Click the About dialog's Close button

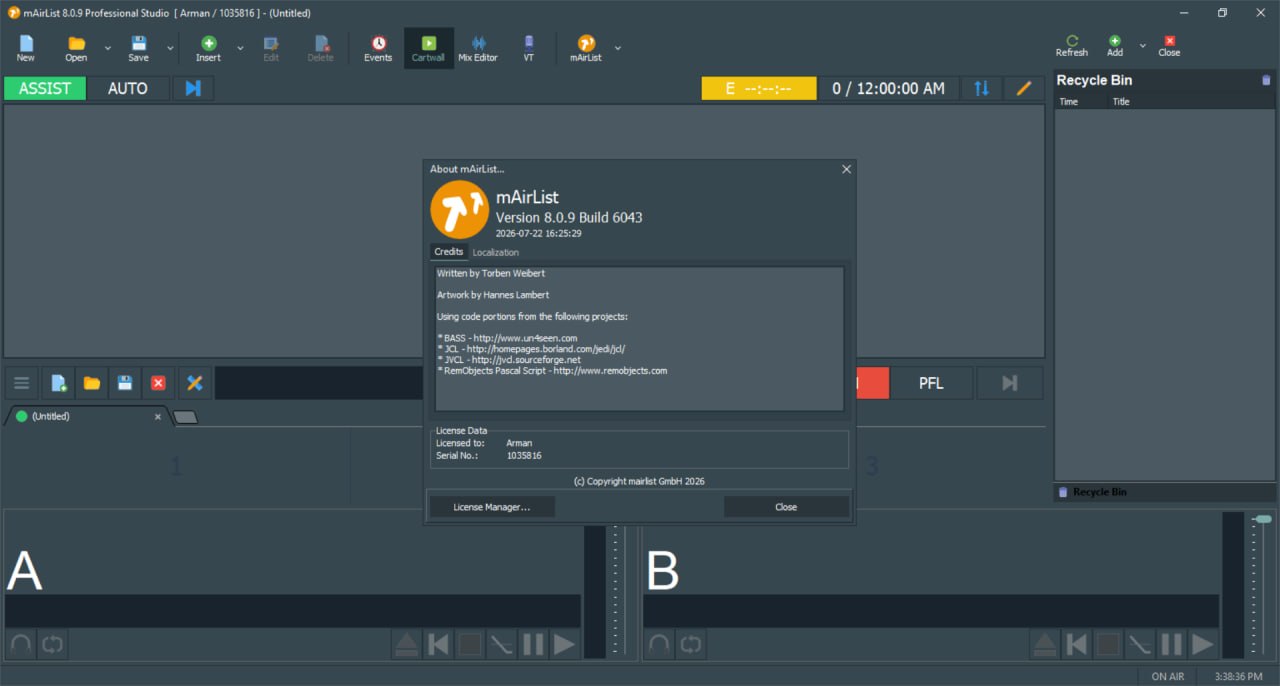pos(786,507)
